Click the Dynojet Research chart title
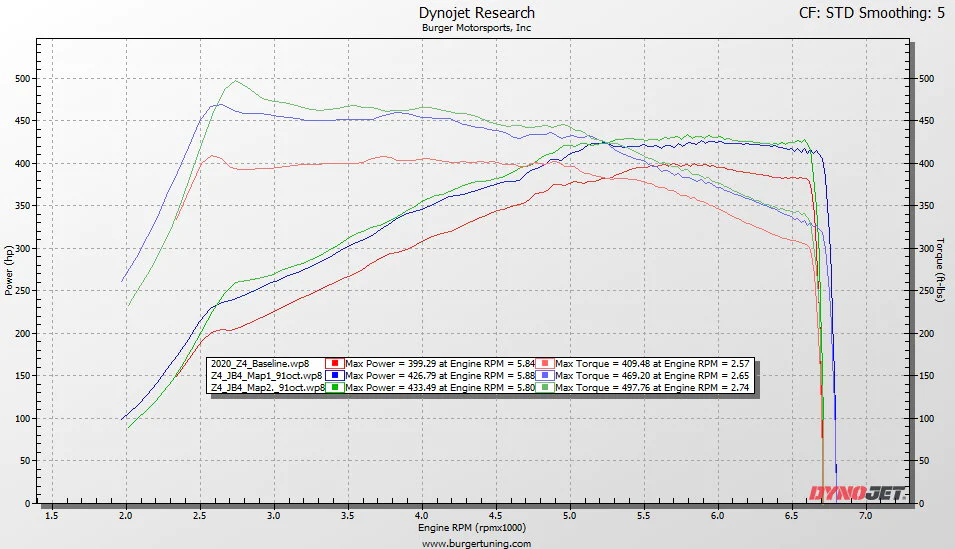 [x=477, y=13]
